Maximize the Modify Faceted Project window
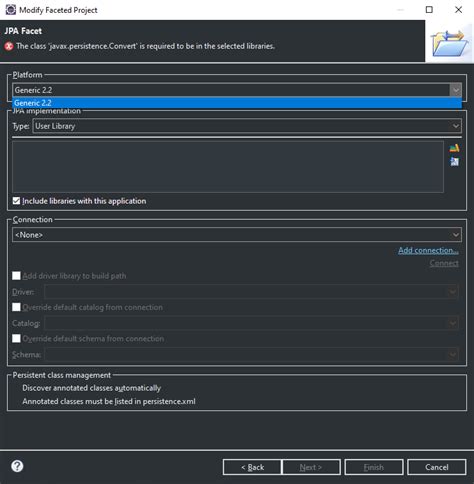 [429, 10]
